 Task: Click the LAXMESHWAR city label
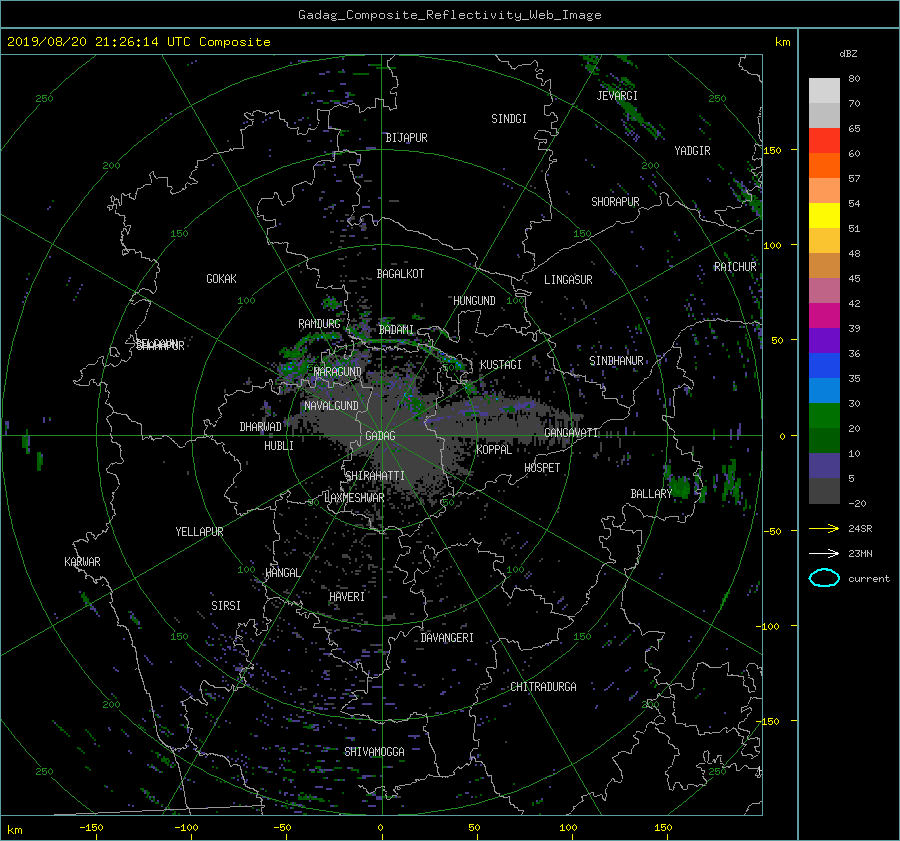354,498
